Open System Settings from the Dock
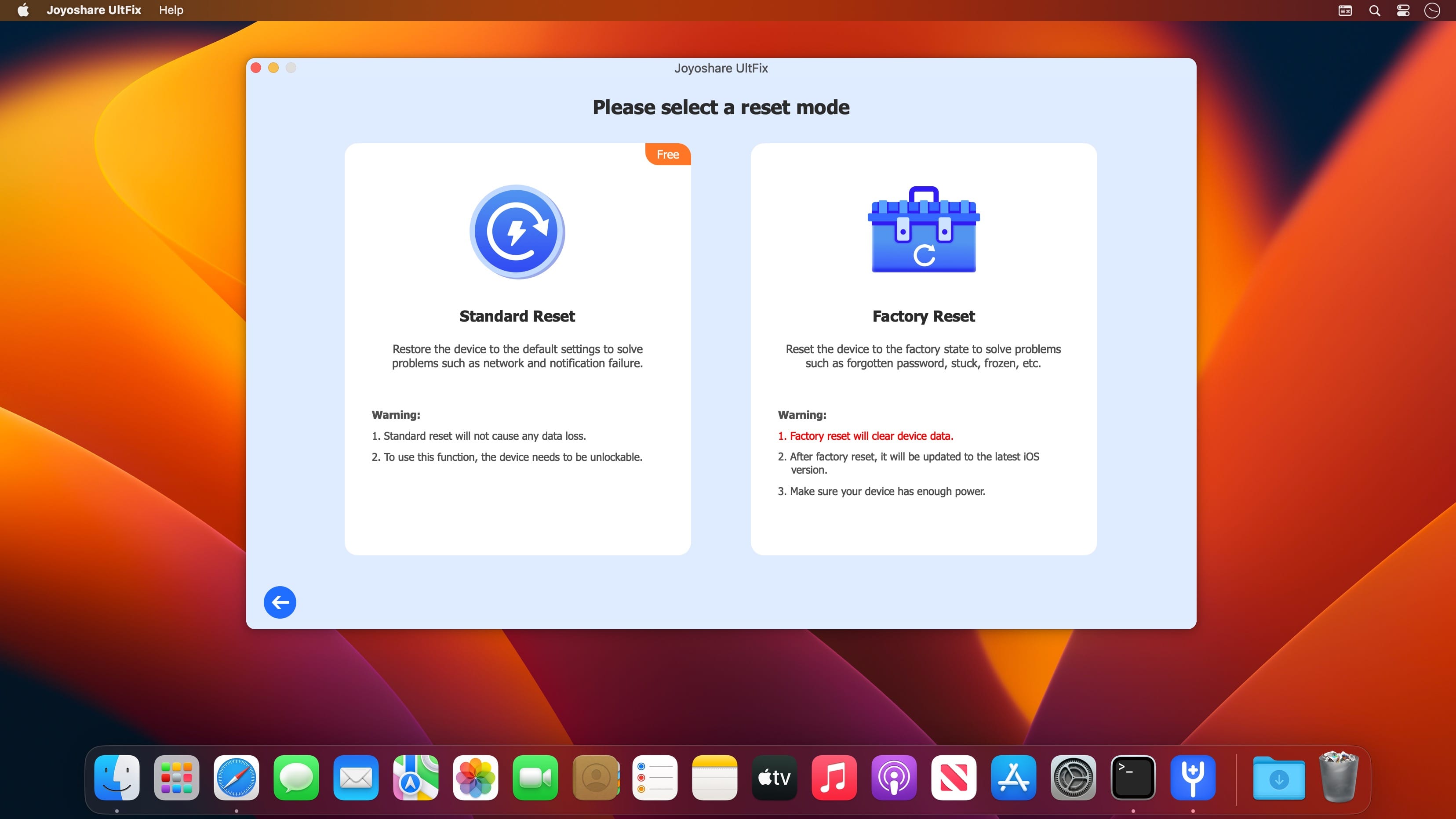 click(1073, 778)
